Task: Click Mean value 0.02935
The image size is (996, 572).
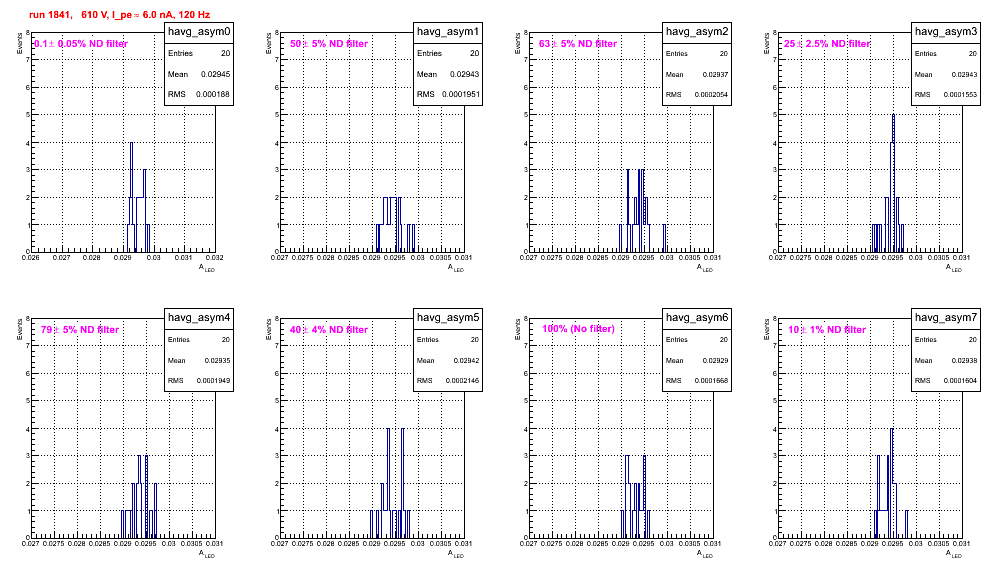Action: pyautogui.click(x=217, y=361)
